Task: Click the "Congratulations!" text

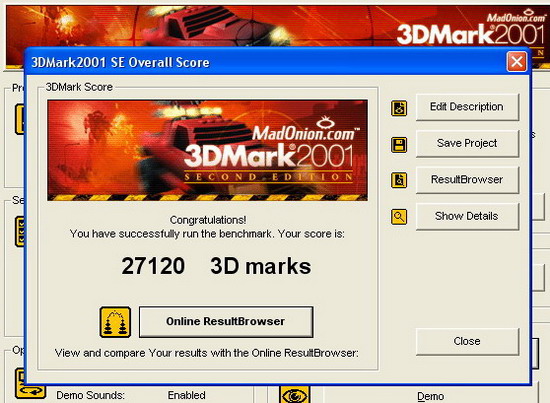Action: point(208,220)
